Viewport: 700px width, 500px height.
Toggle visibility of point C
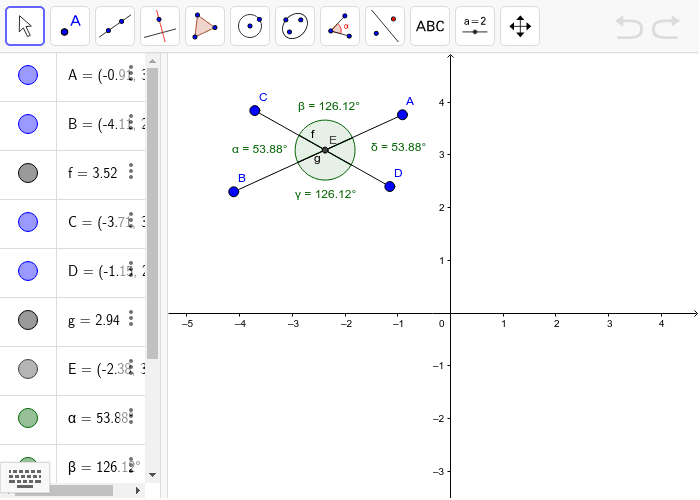pos(28,222)
